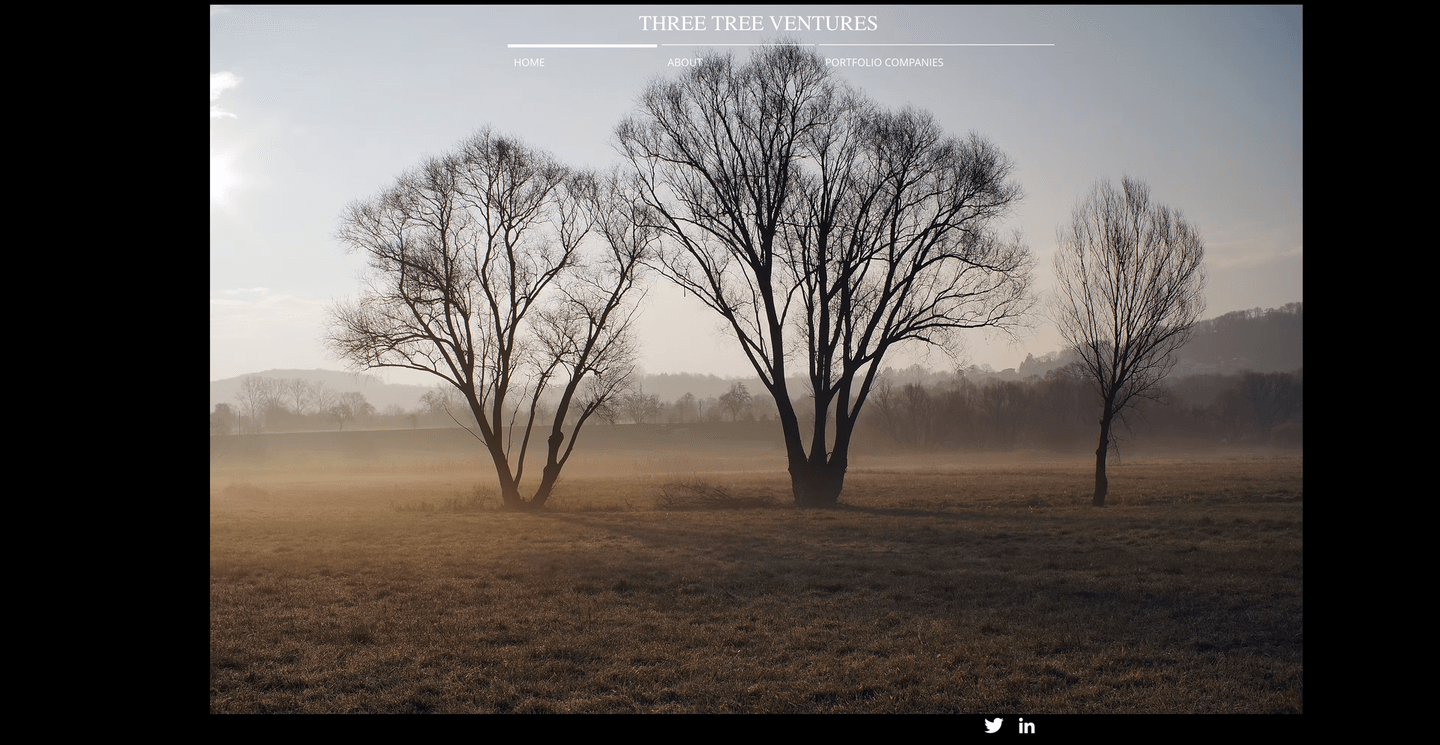The height and width of the screenshot is (745, 1440).
Task: Visit Twitter via the footer social icon
Action: click(x=993, y=724)
